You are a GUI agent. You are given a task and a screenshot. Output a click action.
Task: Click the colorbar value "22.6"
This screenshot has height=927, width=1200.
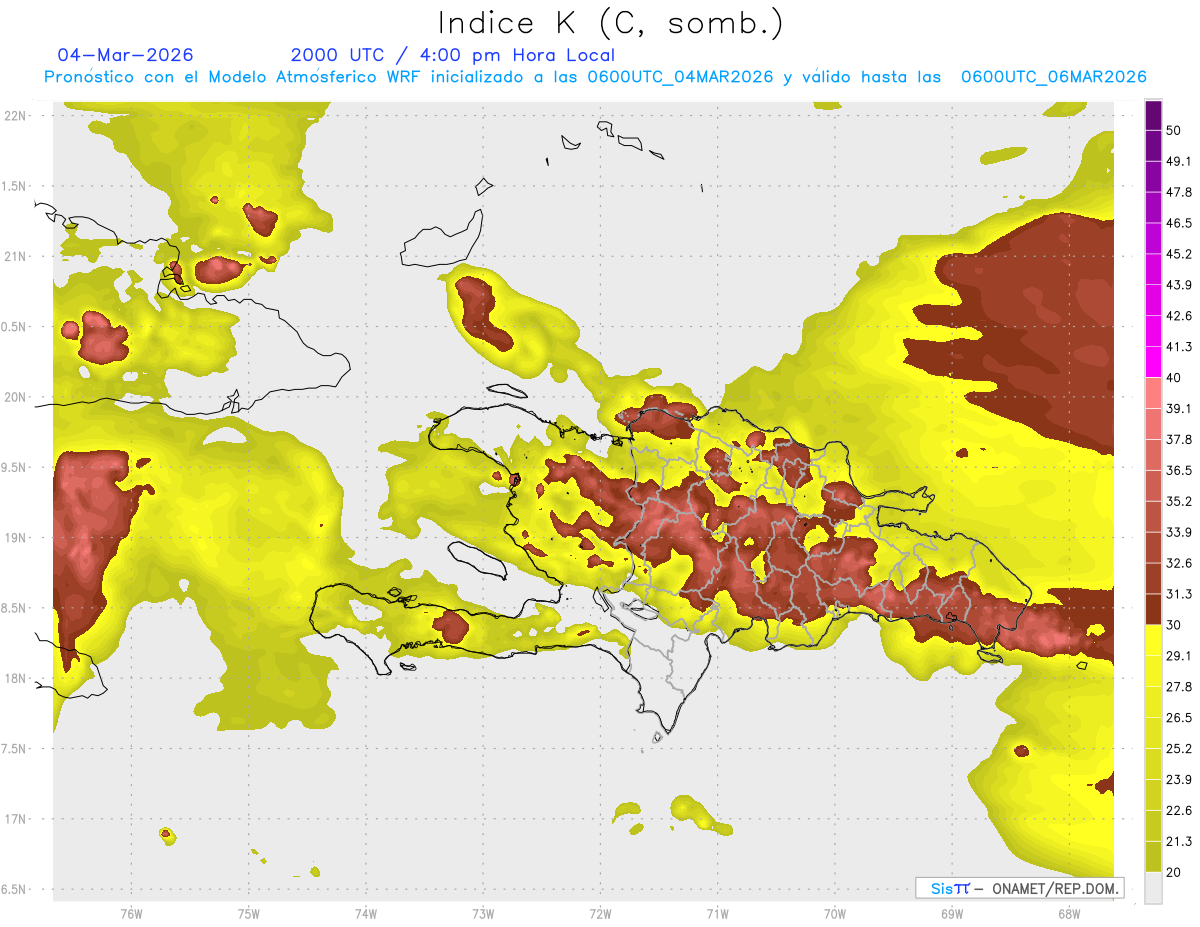(1179, 811)
